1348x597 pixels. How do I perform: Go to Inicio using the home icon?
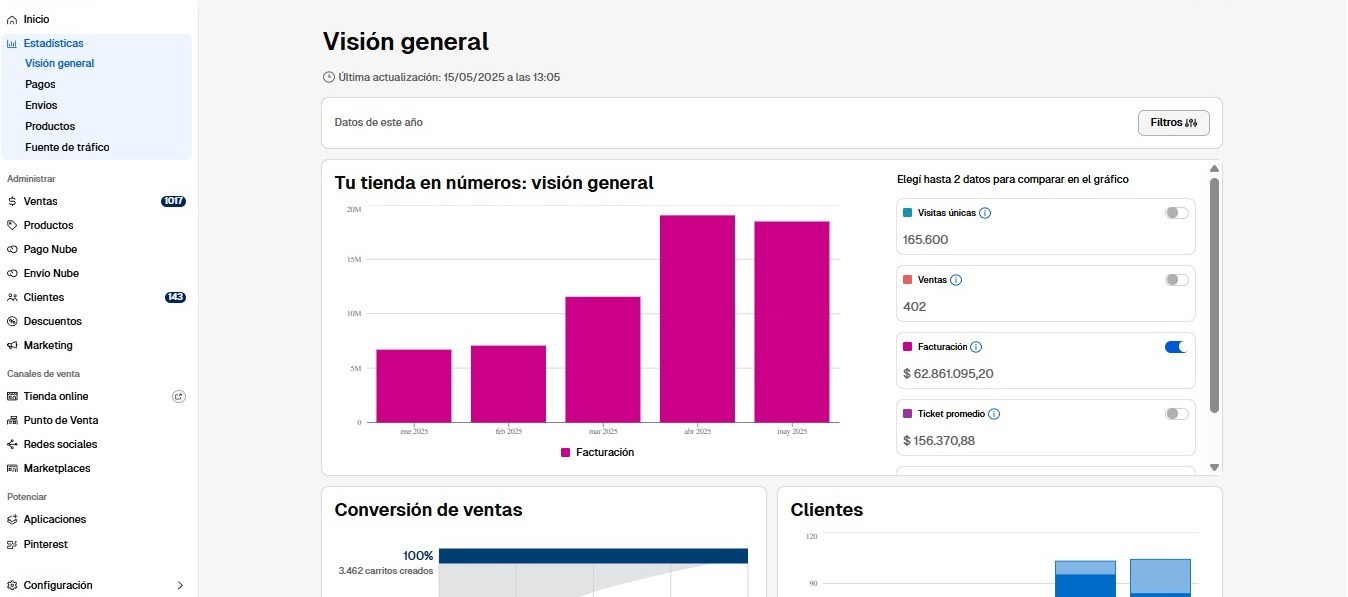[13, 18]
